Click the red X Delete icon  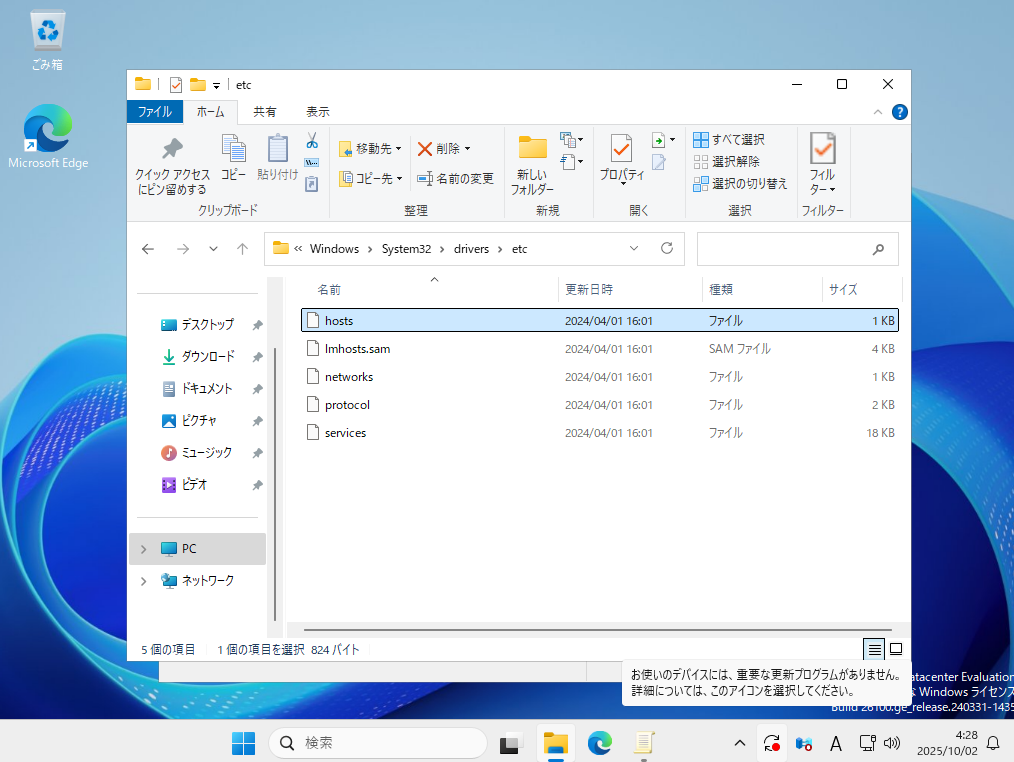[425, 149]
